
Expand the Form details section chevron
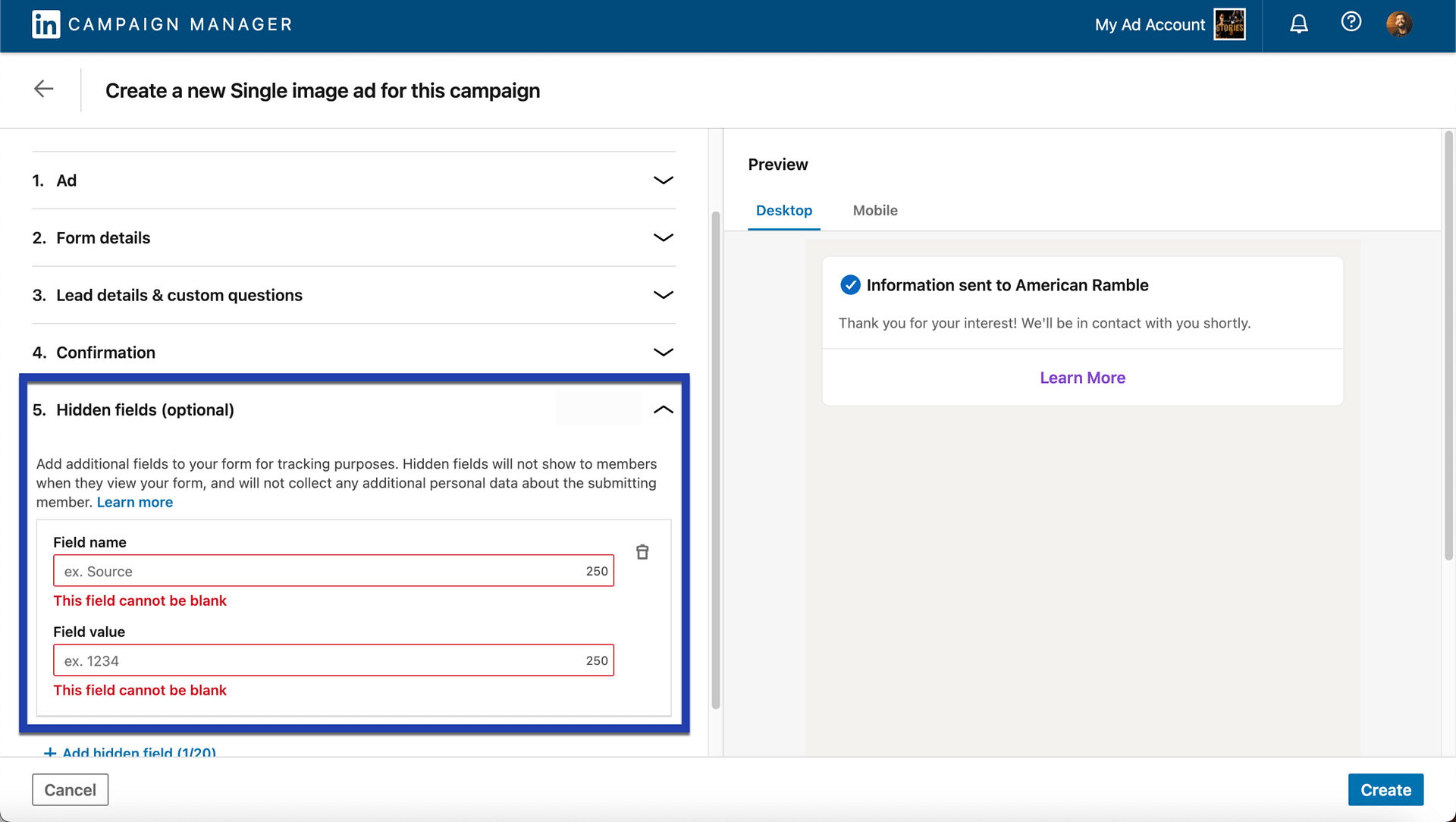(x=664, y=238)
